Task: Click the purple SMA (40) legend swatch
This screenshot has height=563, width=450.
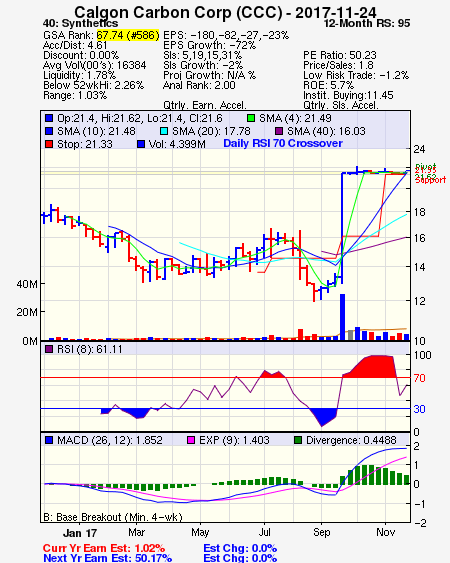Action: coord(279,131)
